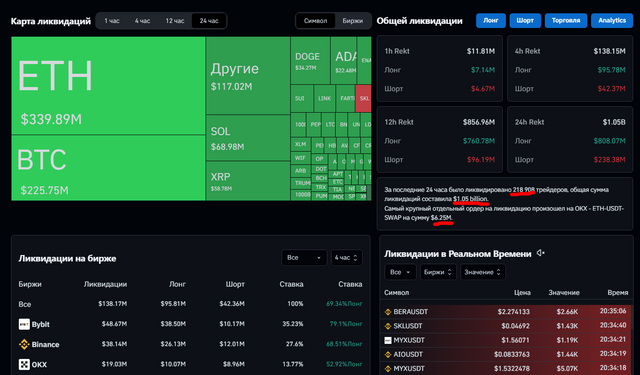Click the red SKL heatmap tile
The width and height of the screenshot is (640, 375).
[363, 98]
